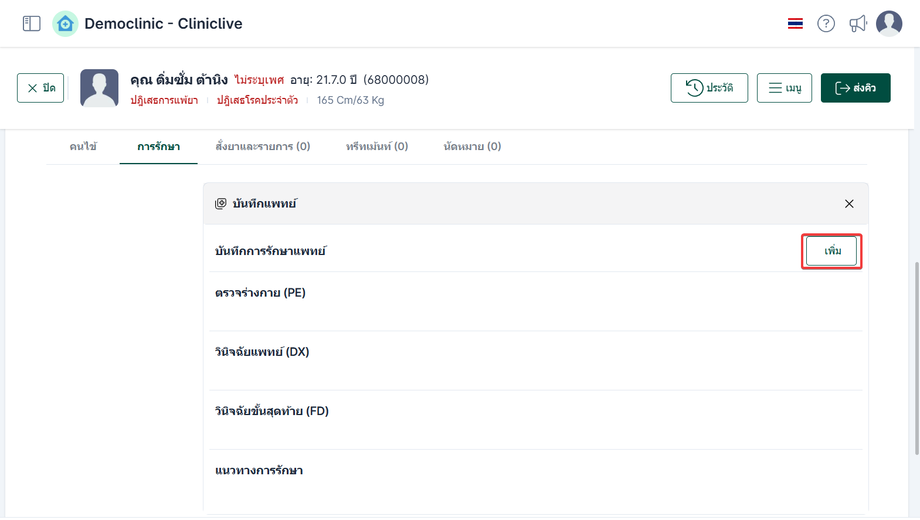Open announcements megaphone icon

(x=858, y=23)
